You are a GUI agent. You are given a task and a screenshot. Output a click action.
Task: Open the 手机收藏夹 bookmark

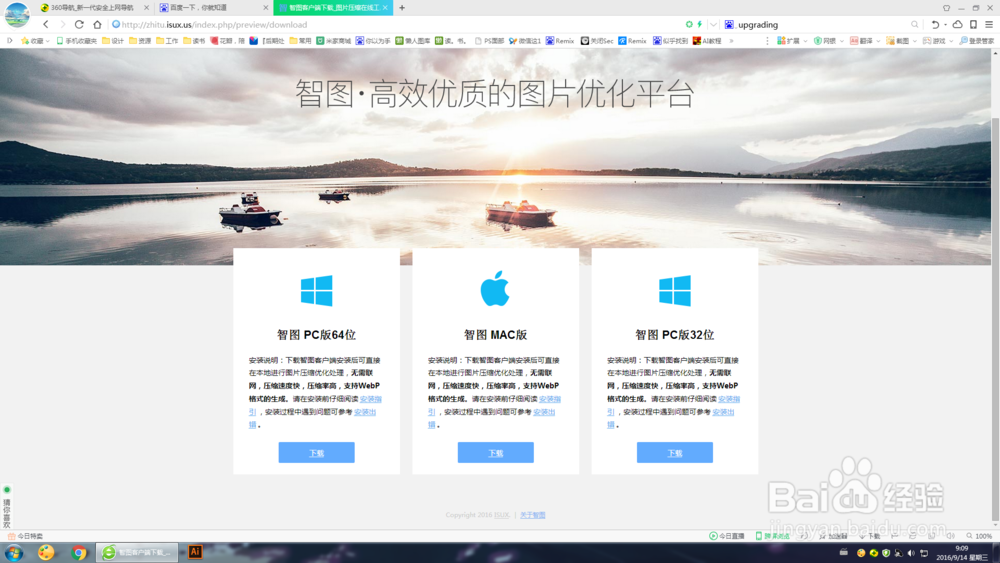77,41
